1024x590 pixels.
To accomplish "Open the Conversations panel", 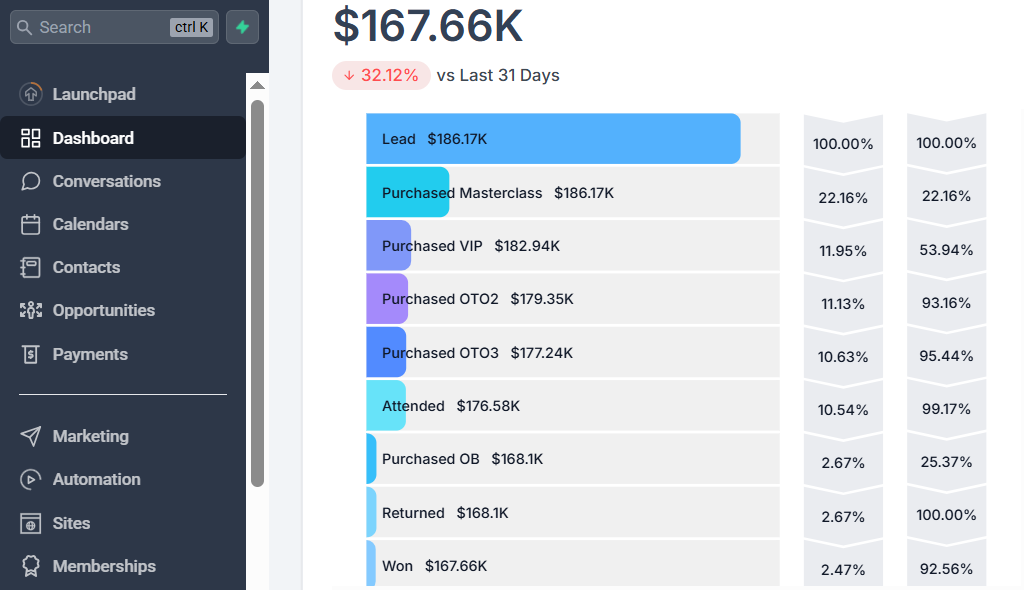I will 106,181.
